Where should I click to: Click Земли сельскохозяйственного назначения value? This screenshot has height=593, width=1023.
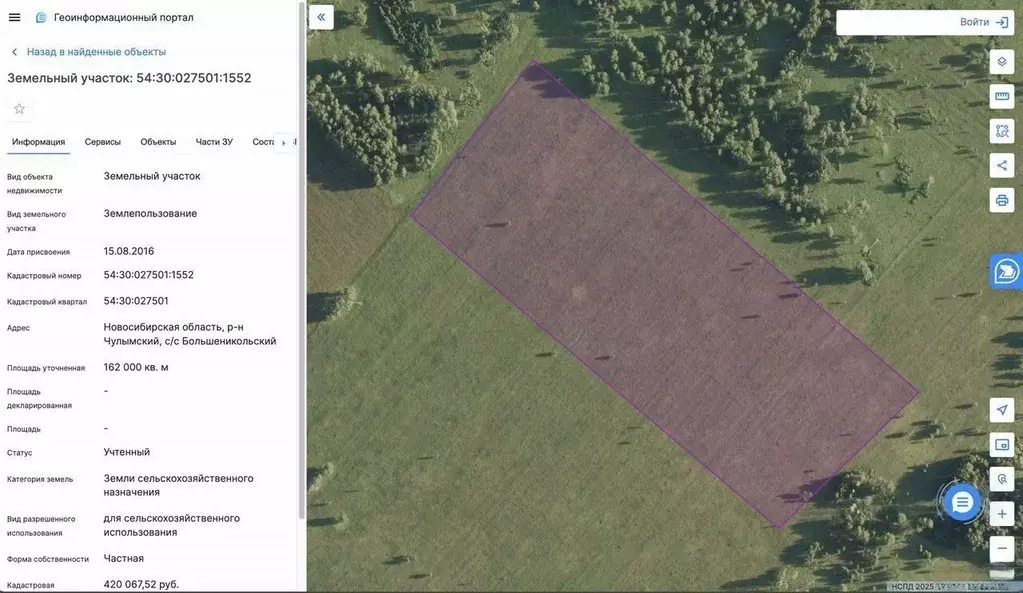pos(178,485)
